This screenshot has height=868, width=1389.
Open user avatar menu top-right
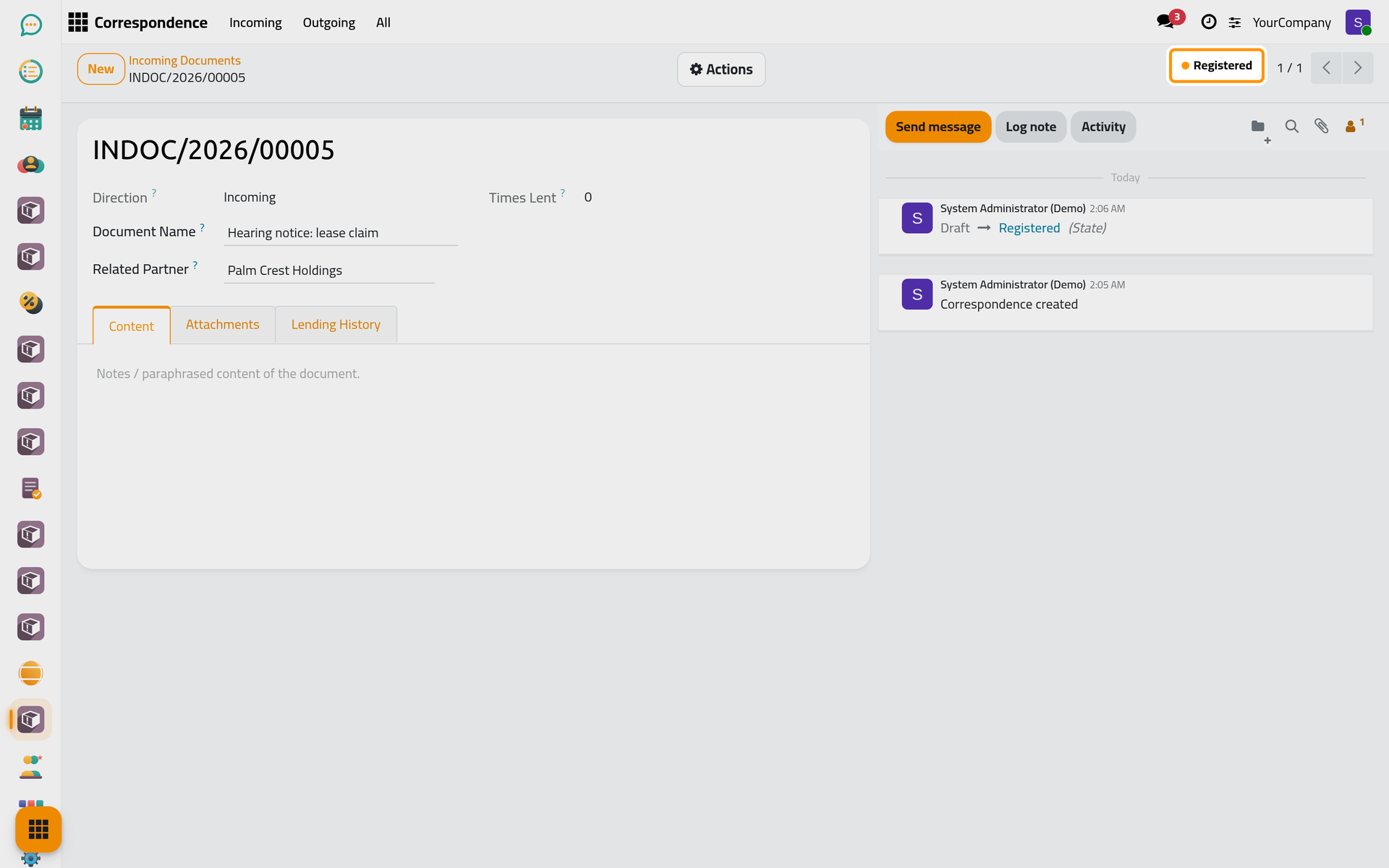click(x=1358, y=22)
